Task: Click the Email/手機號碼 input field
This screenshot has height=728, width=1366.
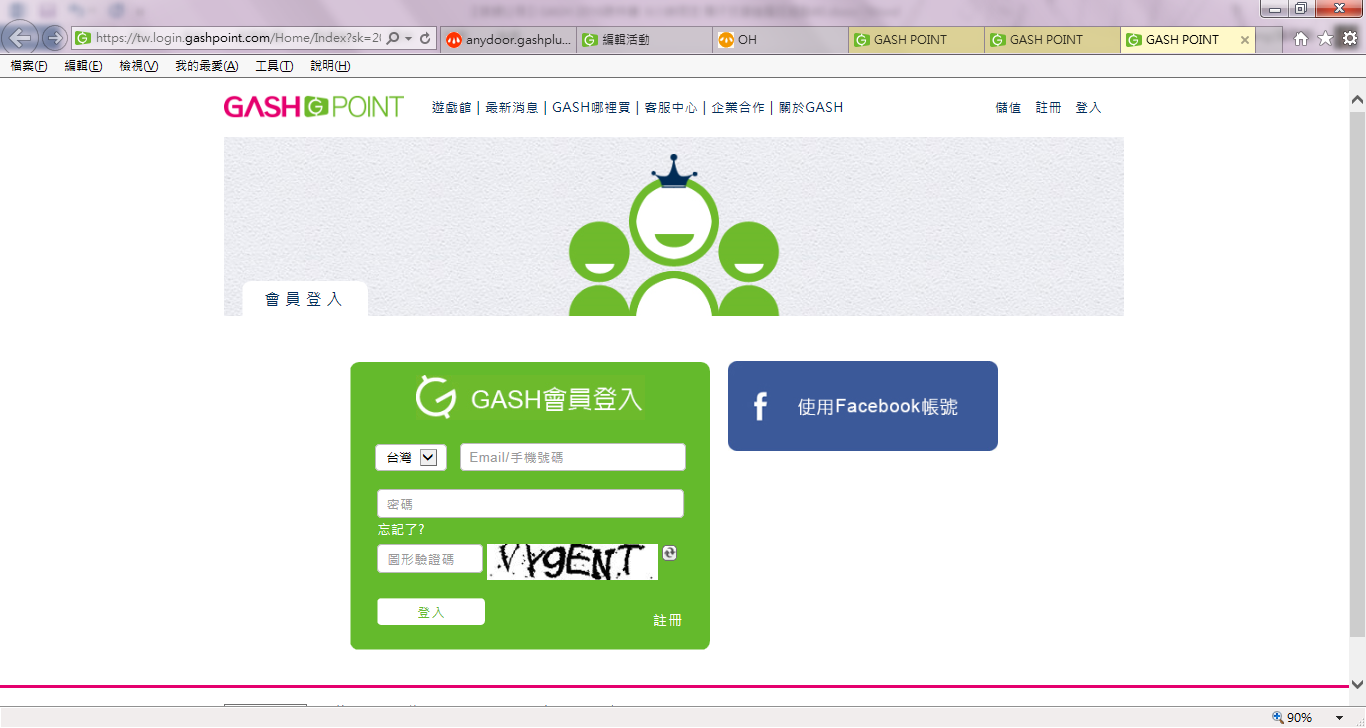Action: coord(573,457)
